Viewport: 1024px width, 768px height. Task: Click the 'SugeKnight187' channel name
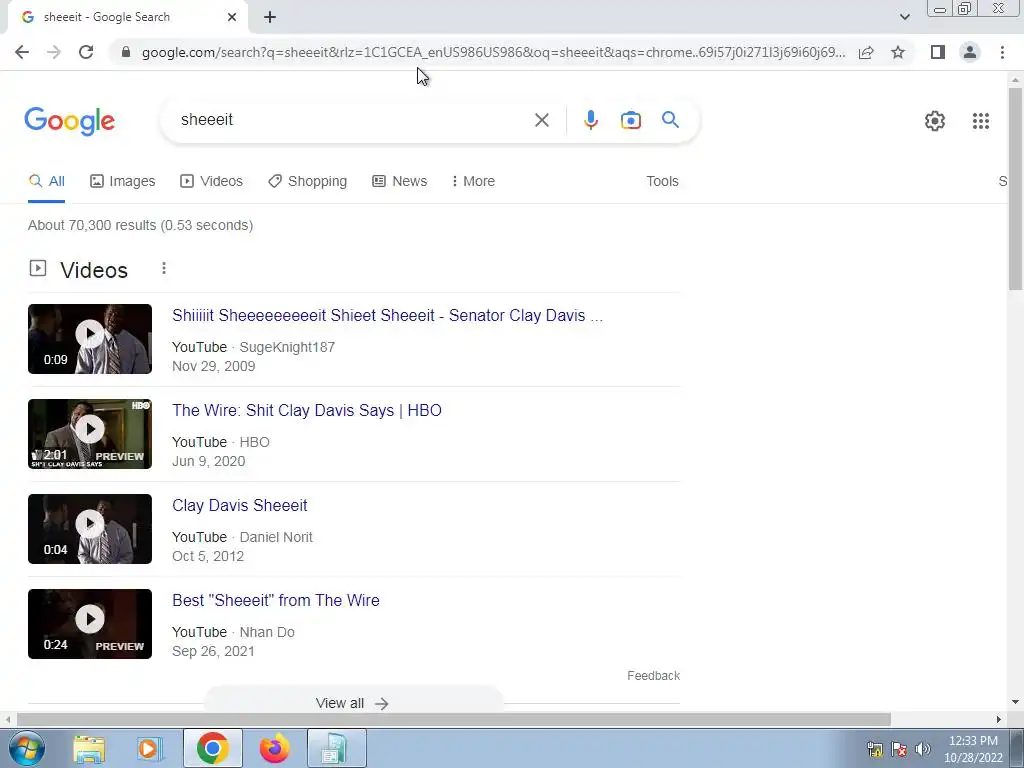click(287, 347)
